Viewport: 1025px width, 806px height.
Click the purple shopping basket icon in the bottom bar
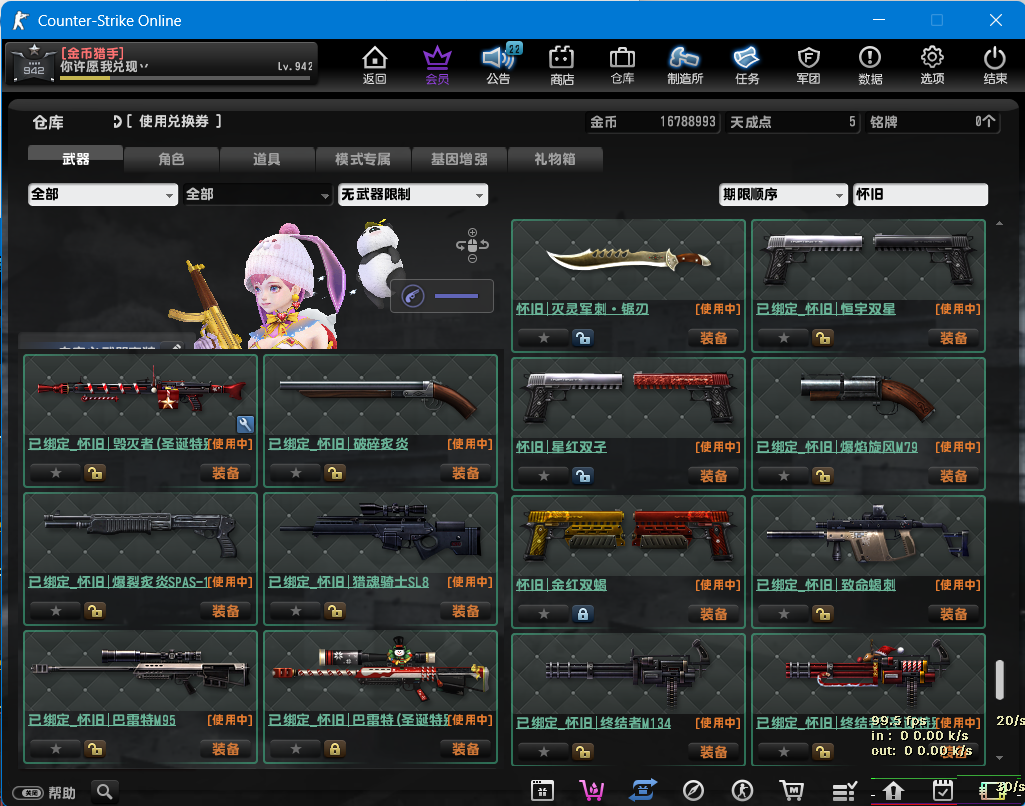click(592, 791)
